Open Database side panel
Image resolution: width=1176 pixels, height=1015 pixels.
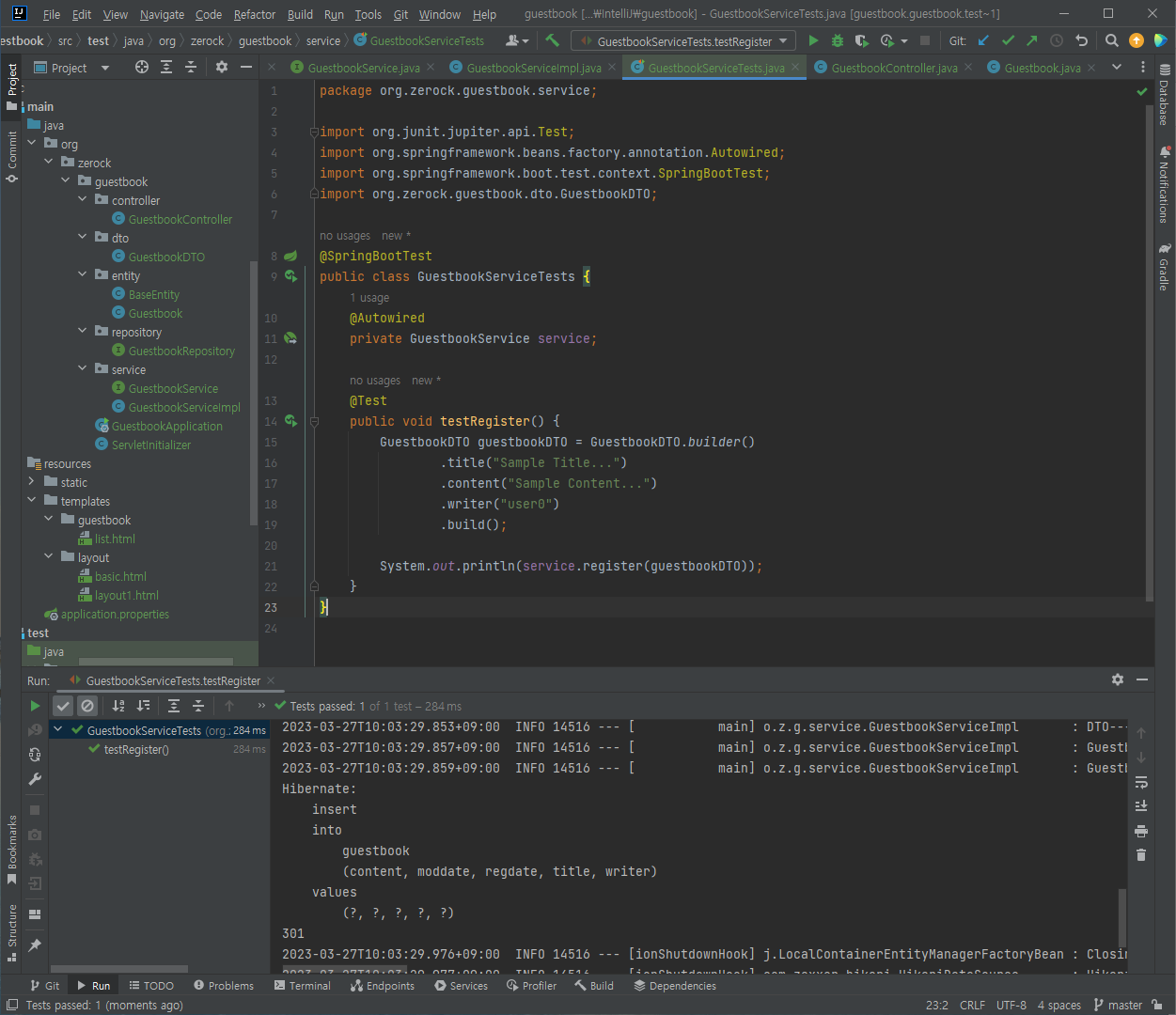pyautogui.click(x=1165, y=94)
